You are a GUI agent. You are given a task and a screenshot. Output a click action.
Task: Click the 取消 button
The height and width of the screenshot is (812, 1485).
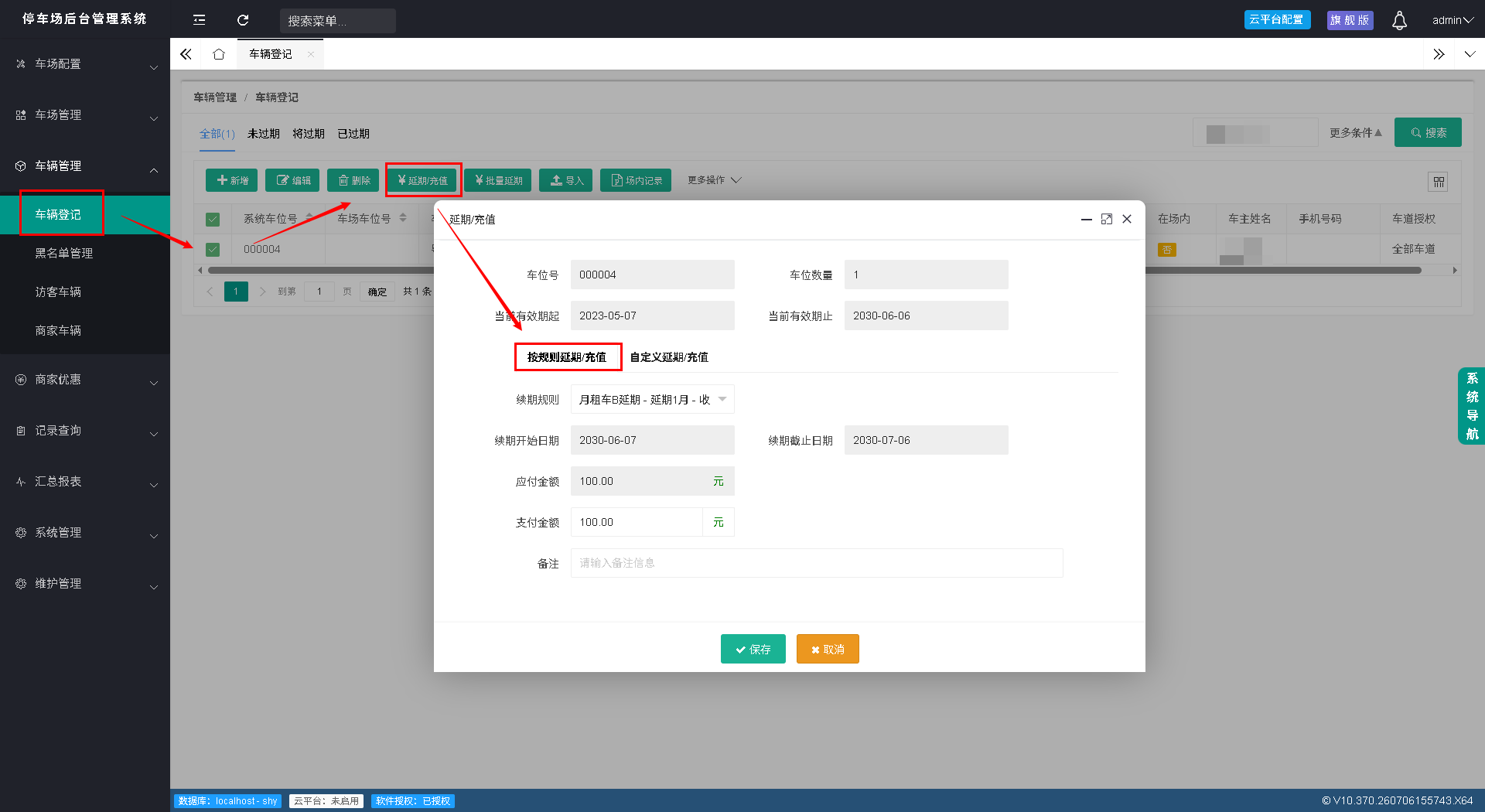pos(828,649)
